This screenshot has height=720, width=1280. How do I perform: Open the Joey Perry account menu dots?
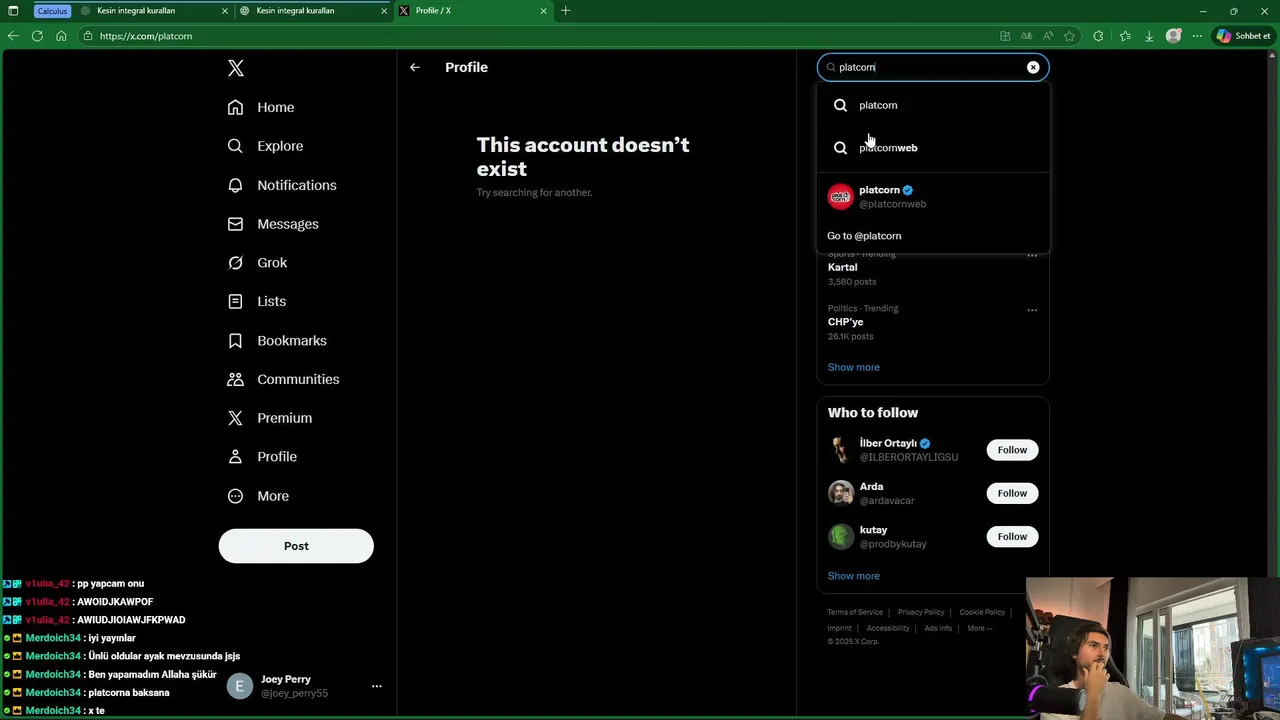point(377,686)
